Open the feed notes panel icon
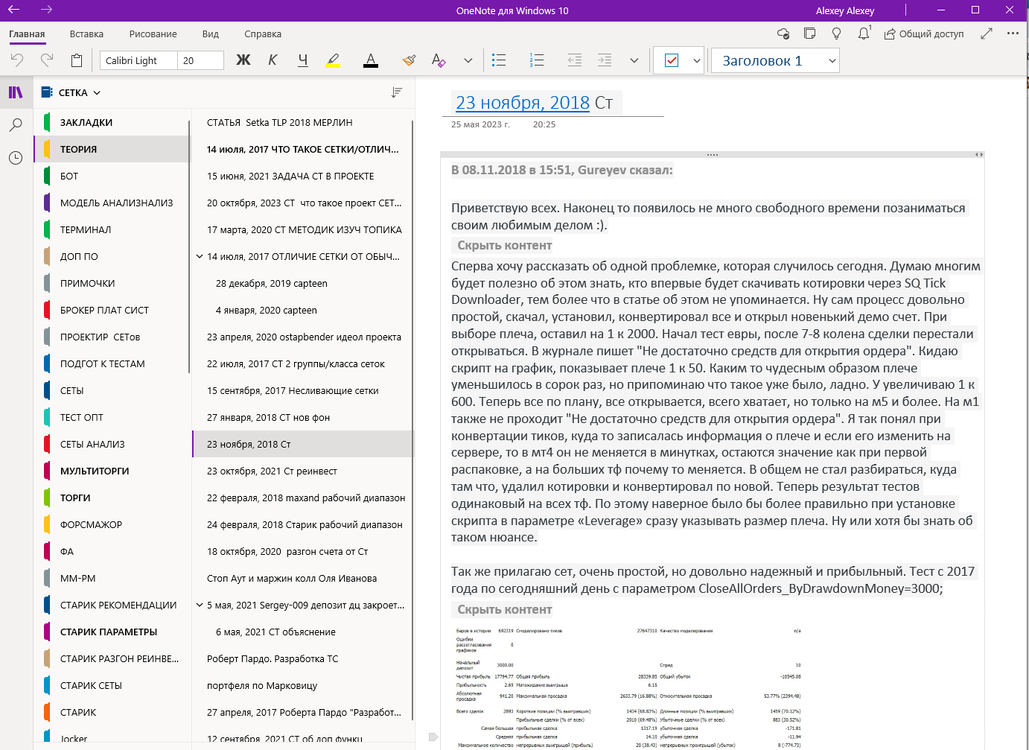Viewport: 1029px width, 750px height. coord(810,33)
